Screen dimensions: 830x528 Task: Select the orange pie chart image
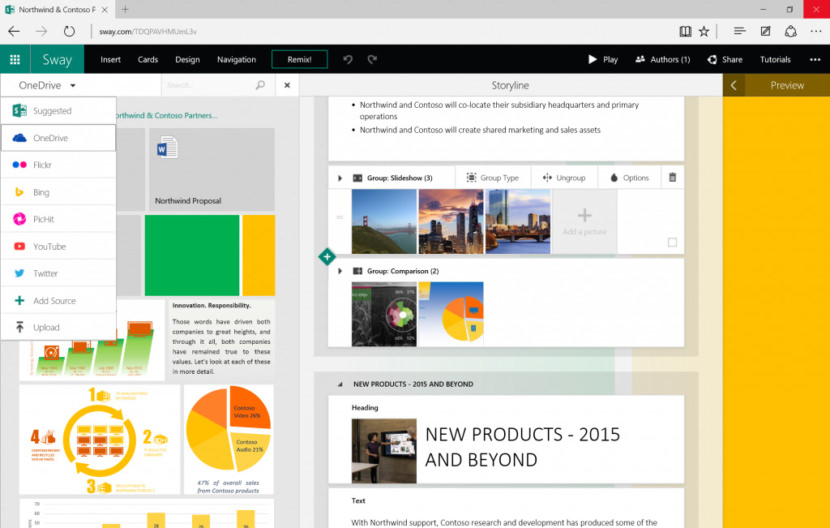click(x=229, y=440)
